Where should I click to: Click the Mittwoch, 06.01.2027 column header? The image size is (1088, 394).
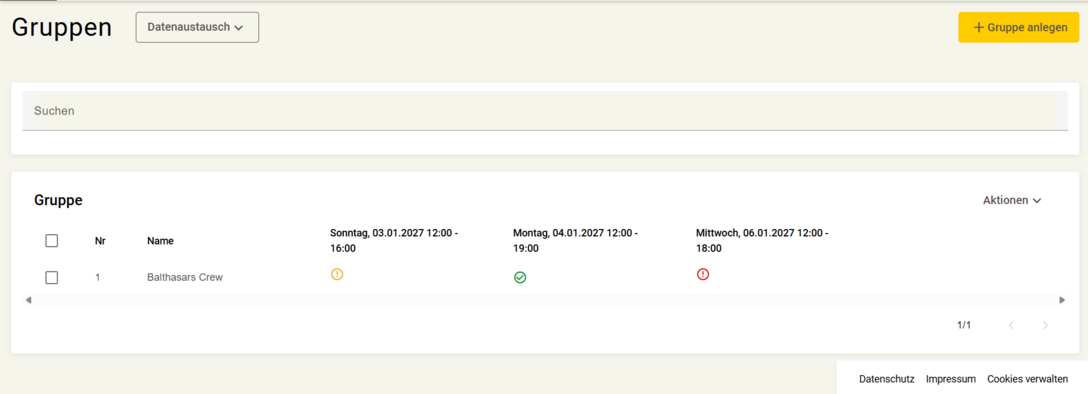tap(762, 241)
